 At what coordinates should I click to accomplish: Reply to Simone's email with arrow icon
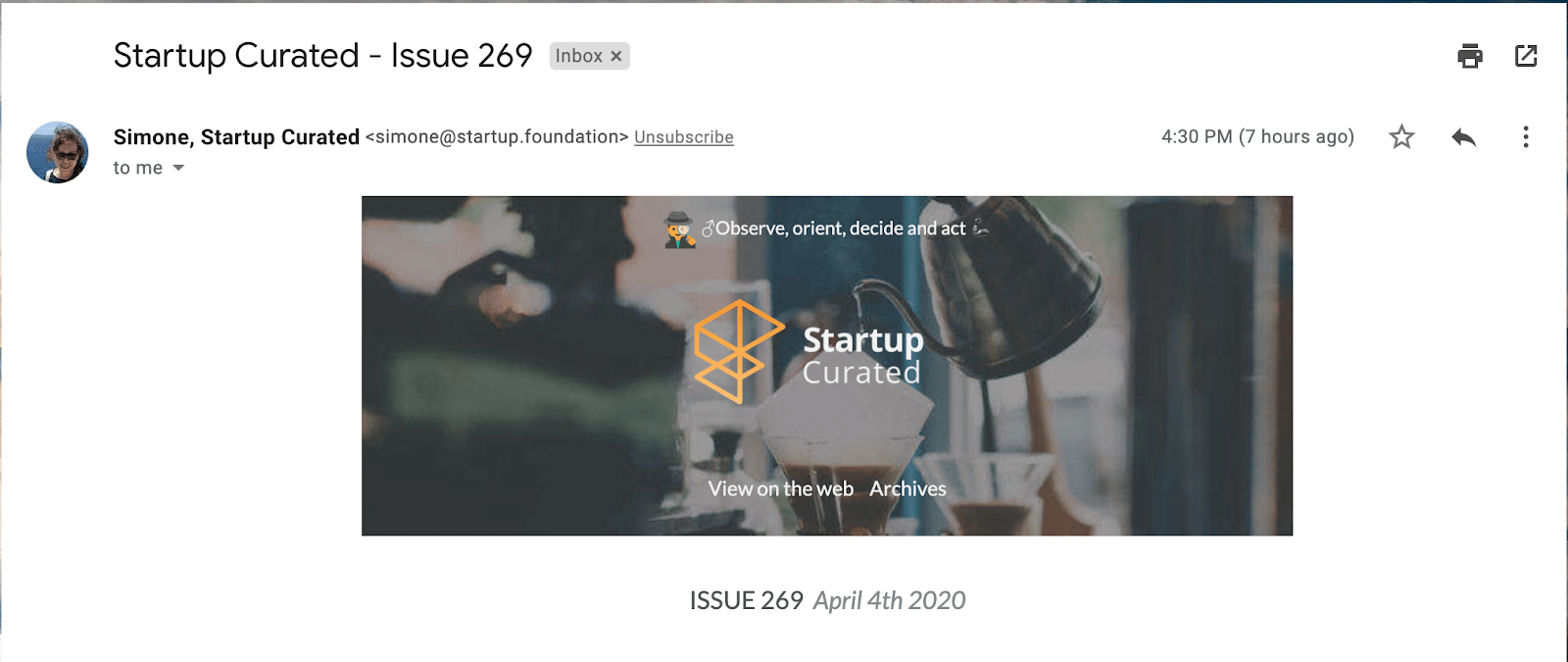(x=1463, y=137)
